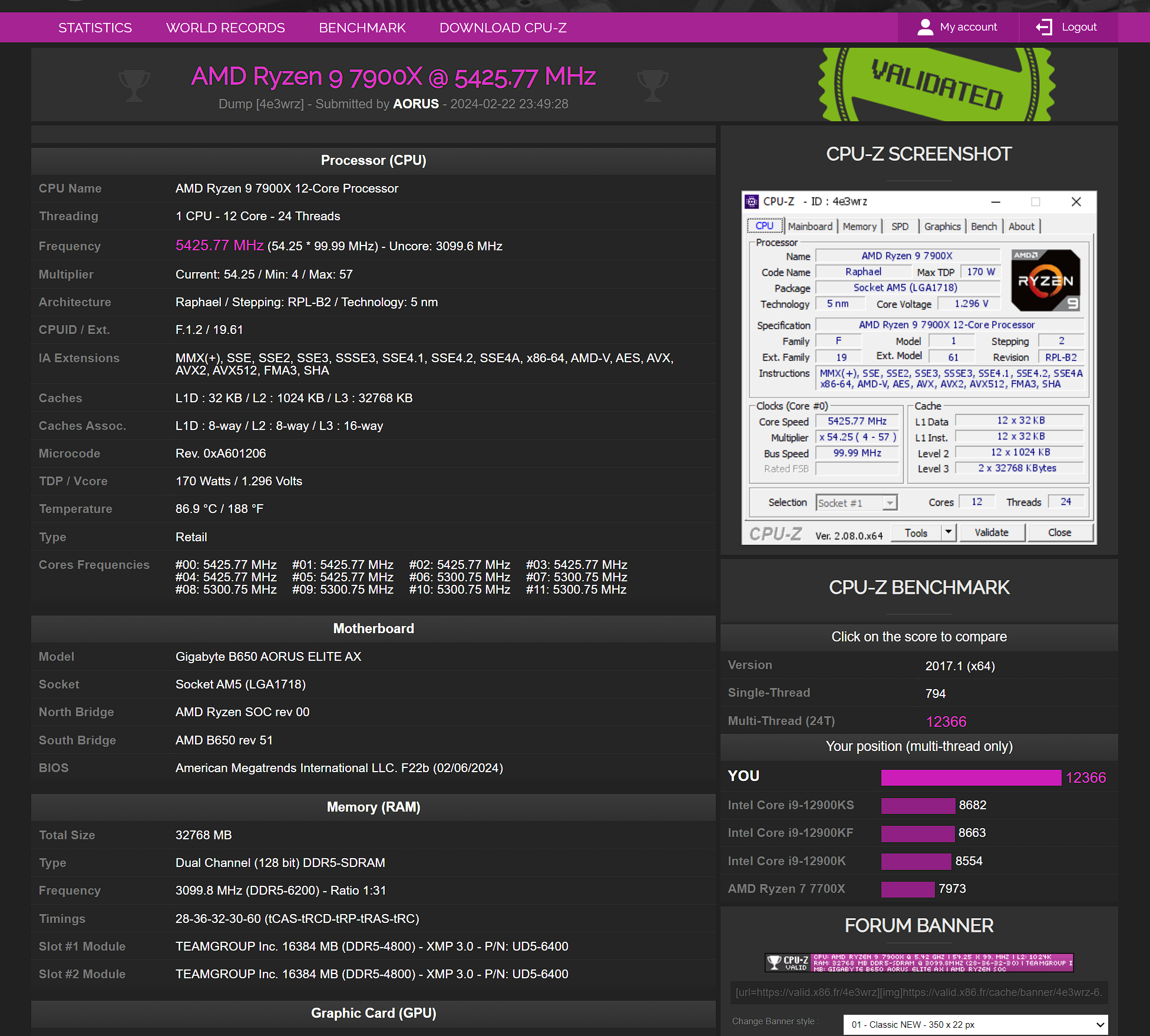Click the 5425.77 MHz frequency value
The width and height of the screenshot is (1150, 1036).
(x=219, y=246)
